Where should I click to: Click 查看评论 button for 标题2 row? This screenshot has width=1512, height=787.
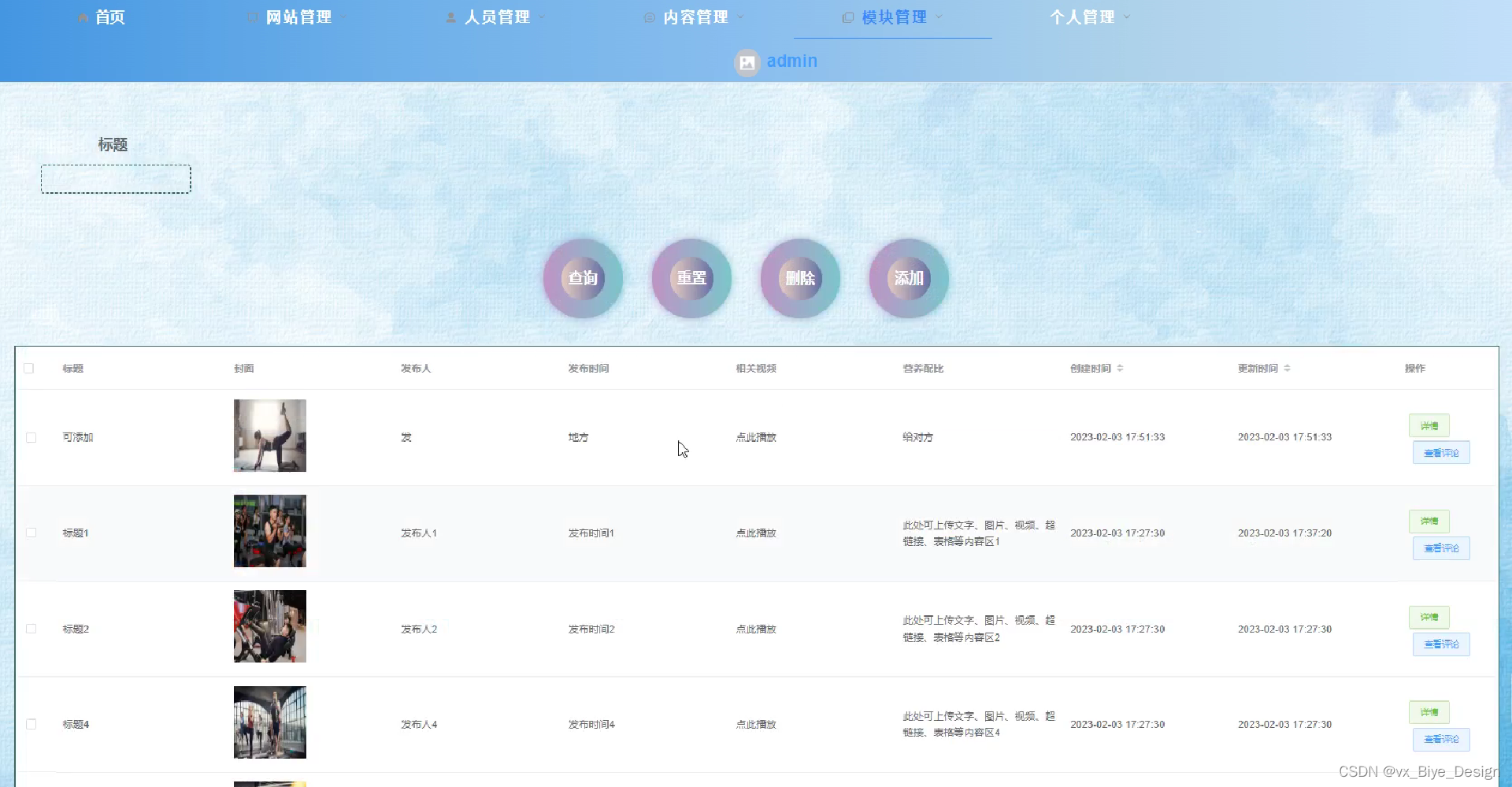1441,644
